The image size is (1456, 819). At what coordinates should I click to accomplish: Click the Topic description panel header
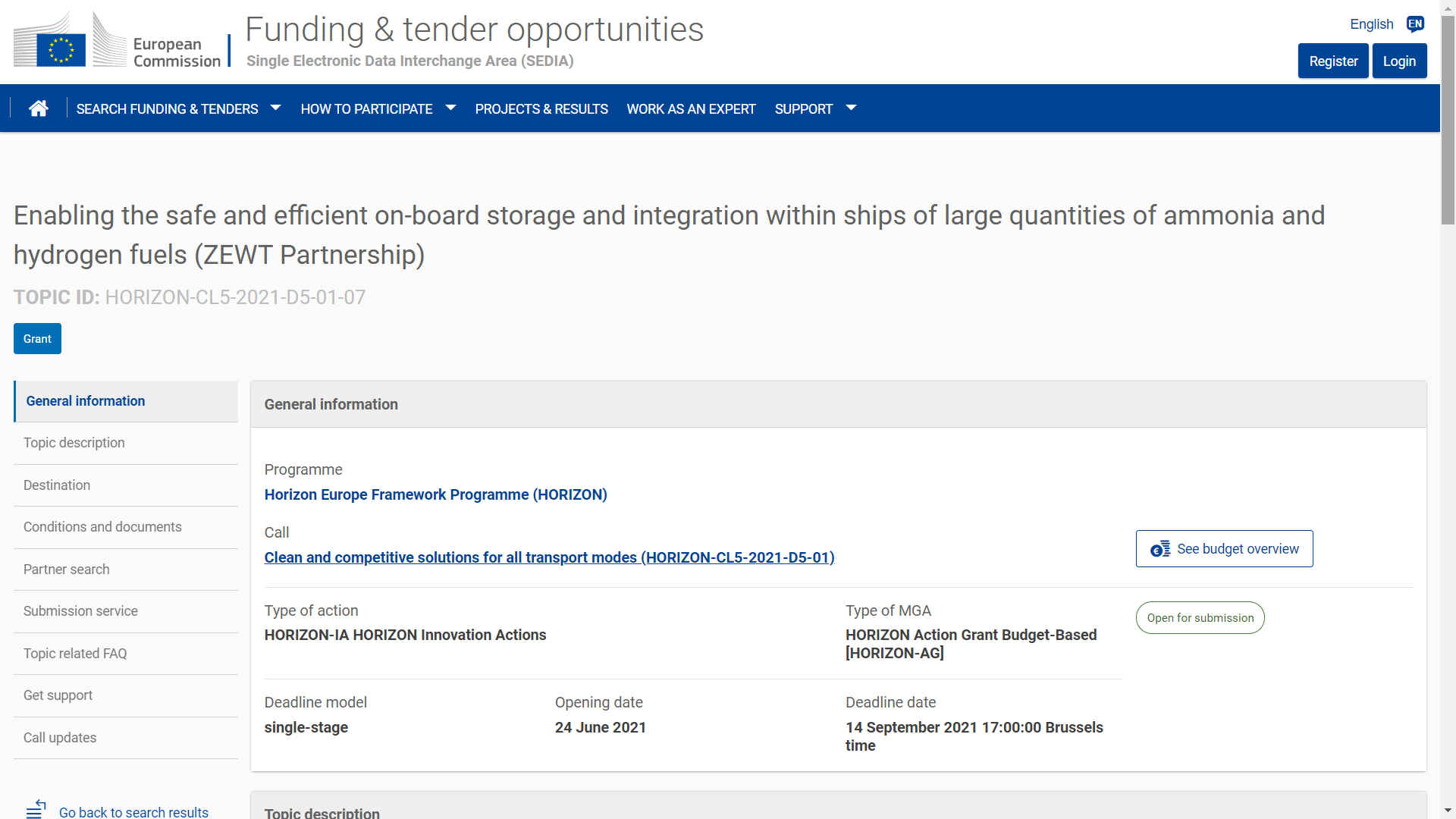(838, 805)
